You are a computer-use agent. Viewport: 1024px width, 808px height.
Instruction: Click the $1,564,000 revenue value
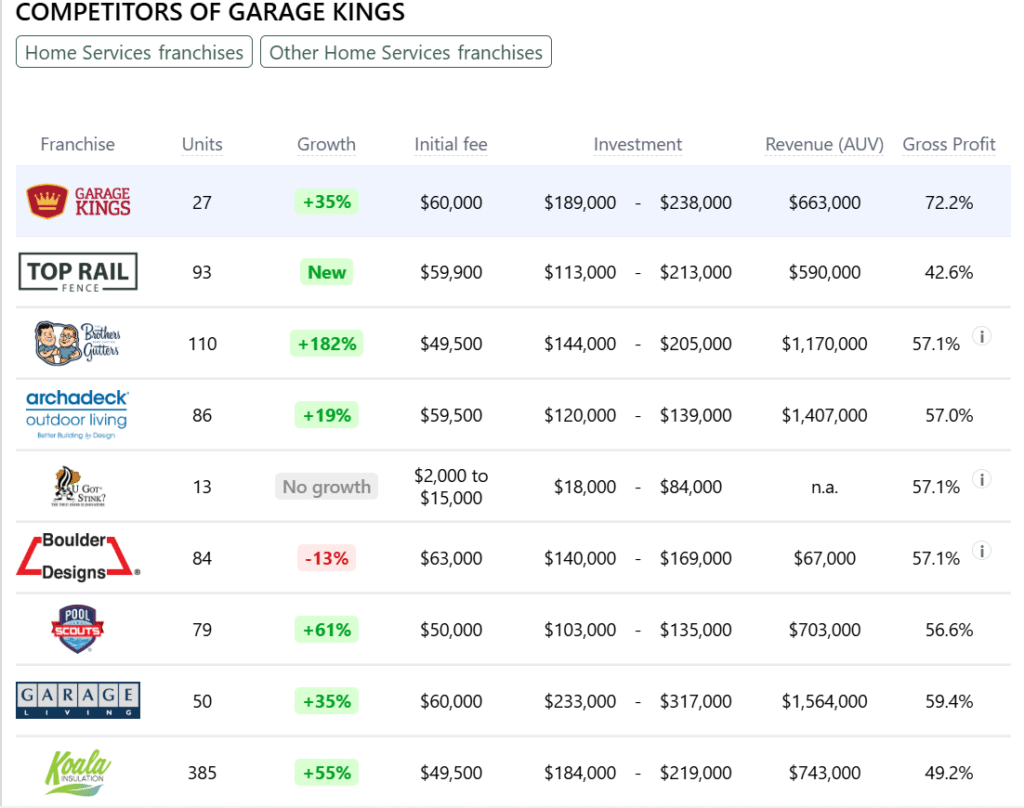click(824, 701)
